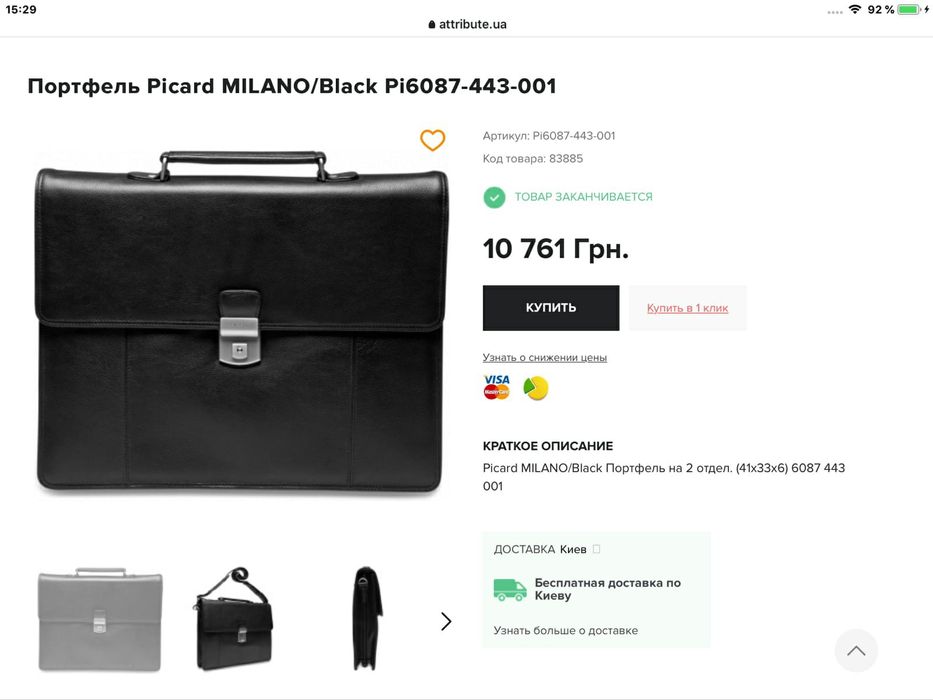Image resolution: width=933 pixels, height=700 pixels.
Task: Tap the battery indicator in status bar
Action: click(909, 9)
